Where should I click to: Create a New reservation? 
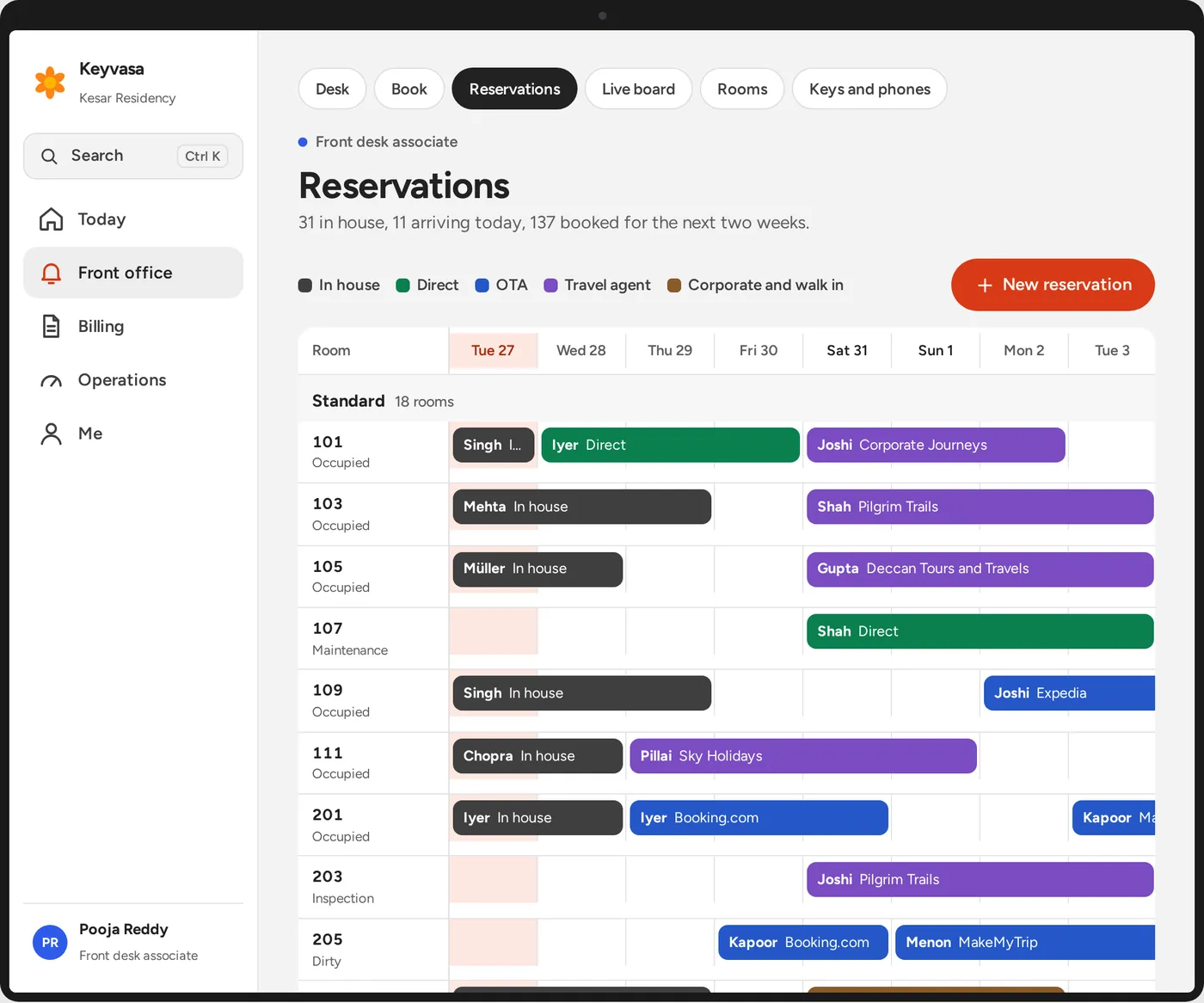point(1053,285)
